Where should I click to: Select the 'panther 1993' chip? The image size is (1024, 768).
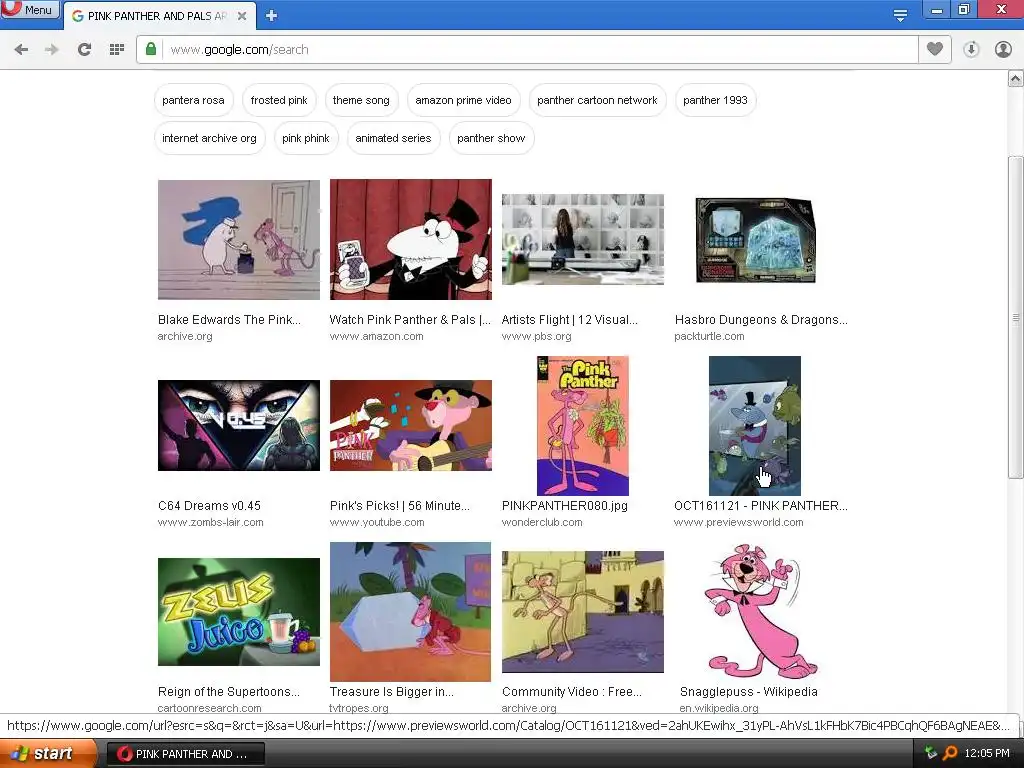715,100
